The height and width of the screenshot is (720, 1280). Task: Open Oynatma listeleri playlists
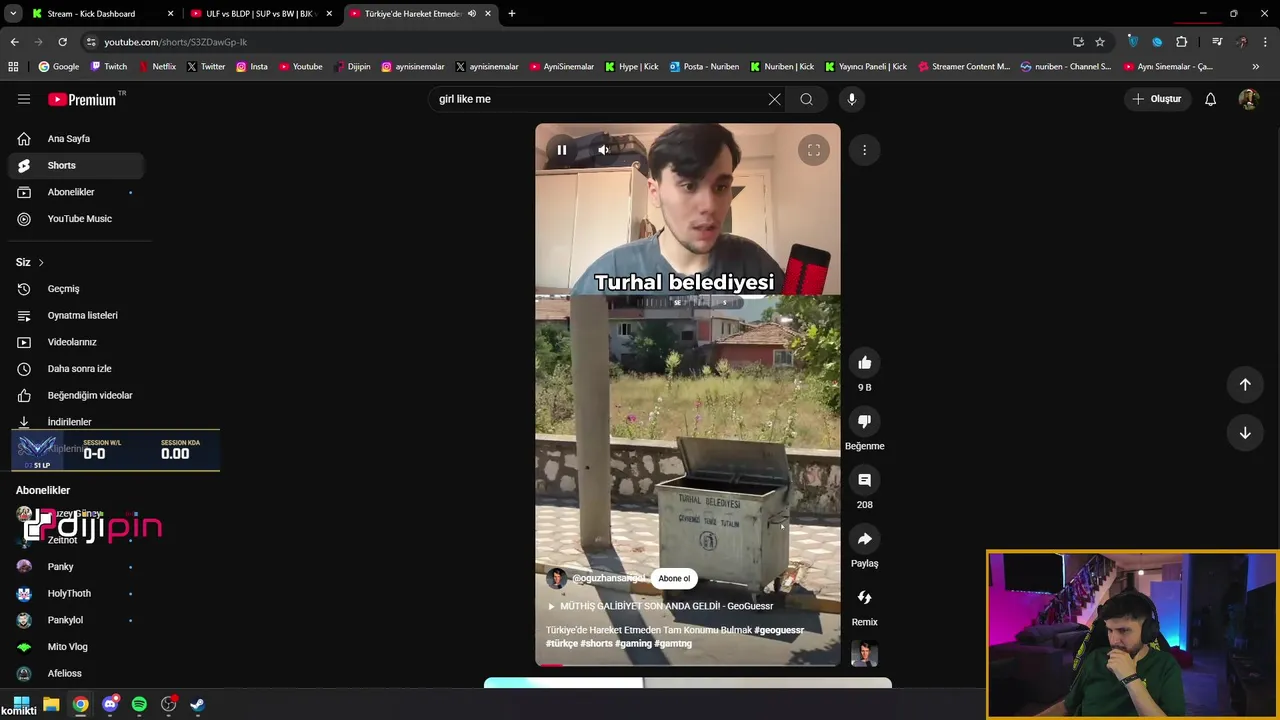pos(76,315)
